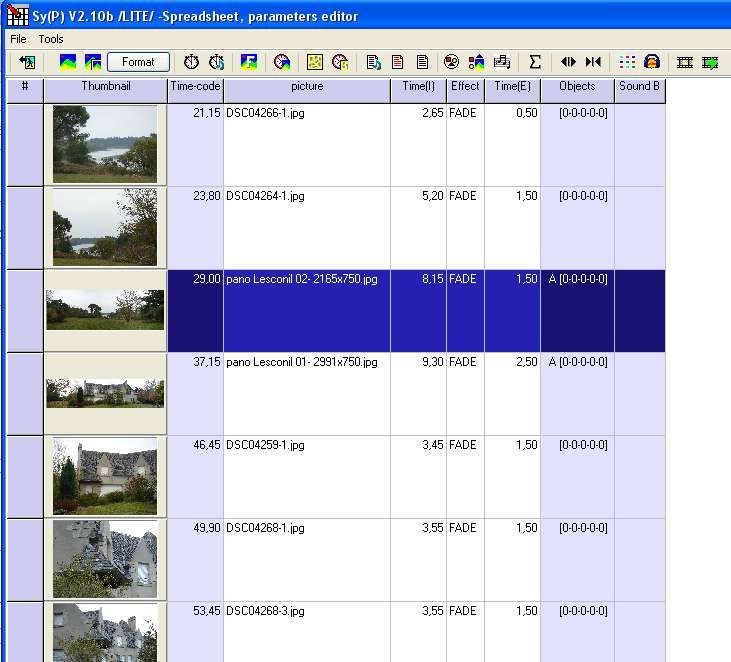Select thumbnail of pano Lesconil 01 row
731x662 pixels.
[x=105, y=393]
